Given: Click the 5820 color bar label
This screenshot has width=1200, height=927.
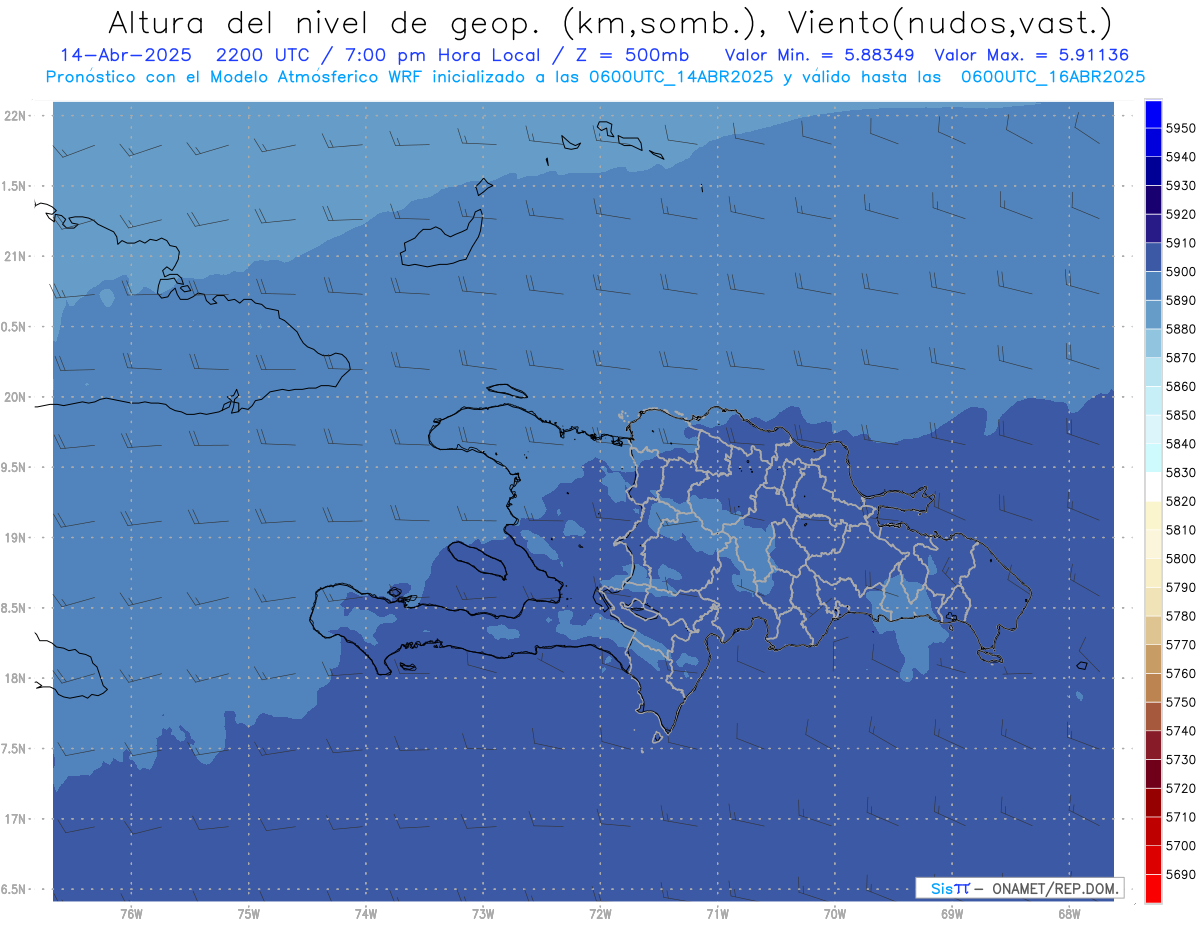Looking at the screenshot, I should point(1181,501).
